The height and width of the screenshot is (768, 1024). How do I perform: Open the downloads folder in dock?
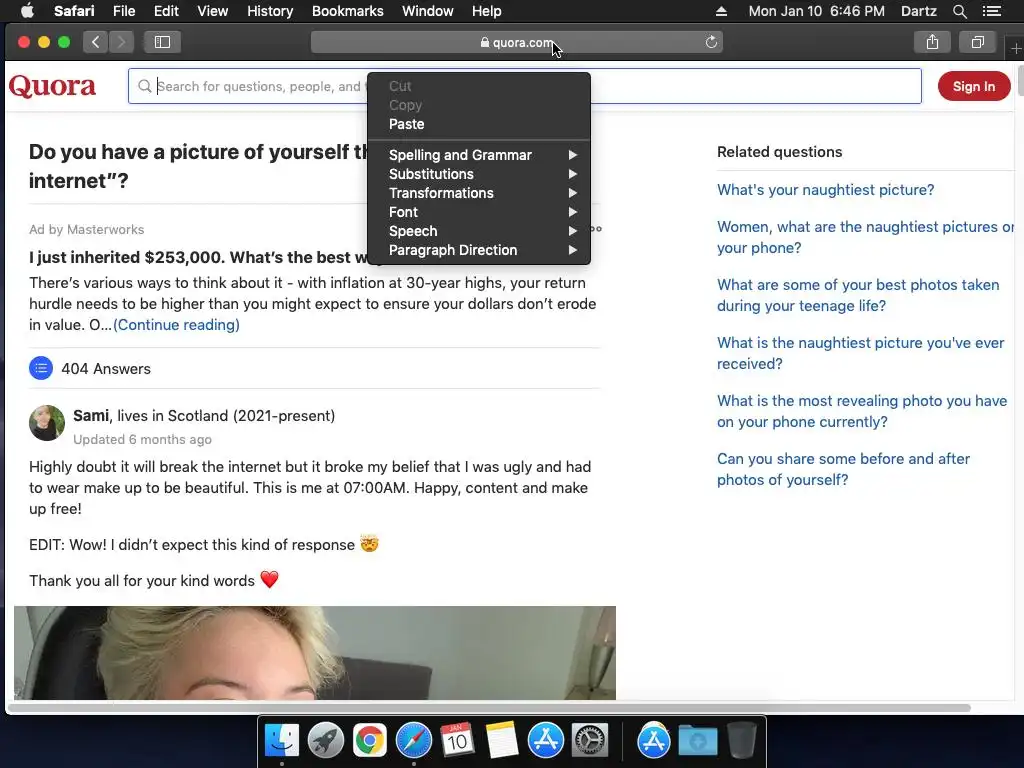[697, 741]
